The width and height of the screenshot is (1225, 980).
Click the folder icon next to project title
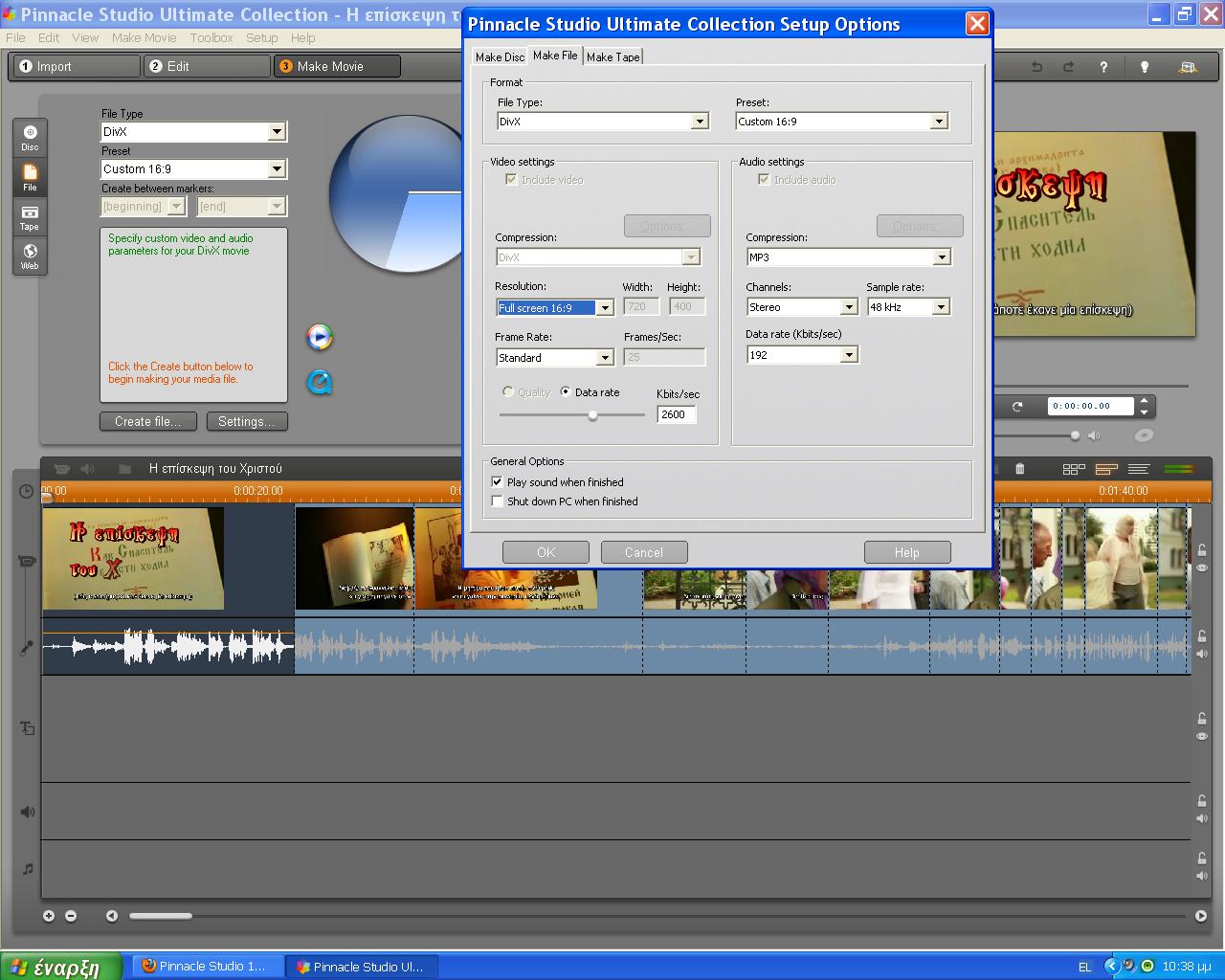tap(124, 469)
